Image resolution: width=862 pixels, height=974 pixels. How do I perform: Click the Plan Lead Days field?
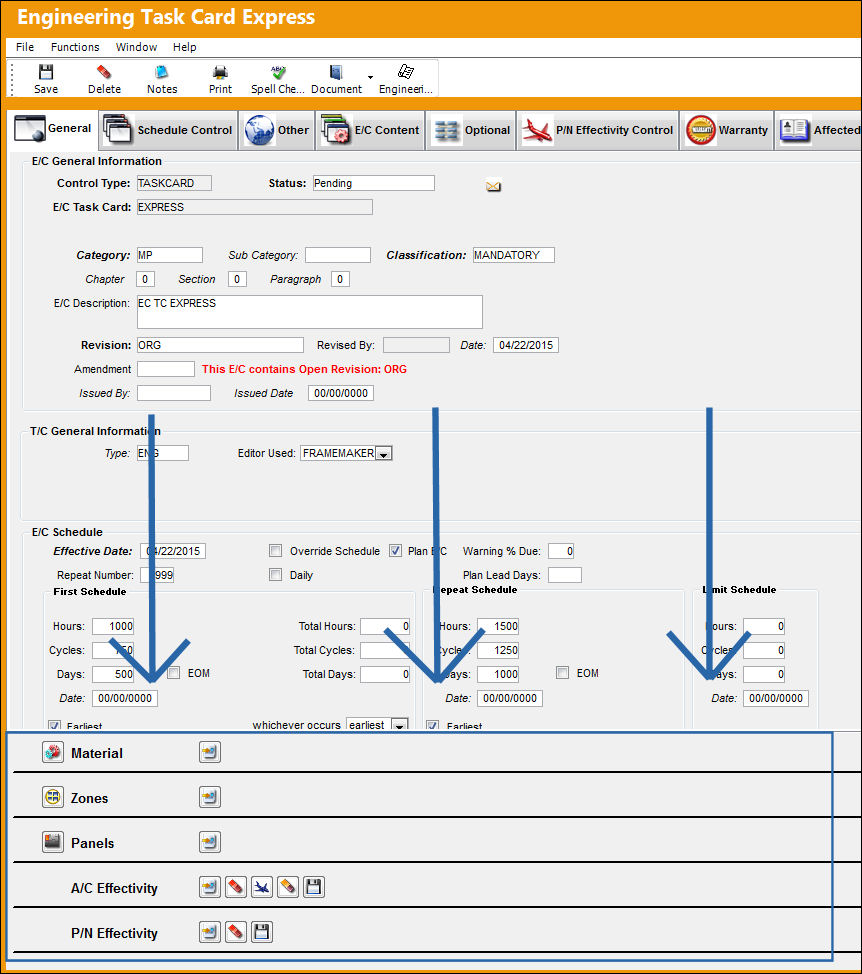coord(565,575)
